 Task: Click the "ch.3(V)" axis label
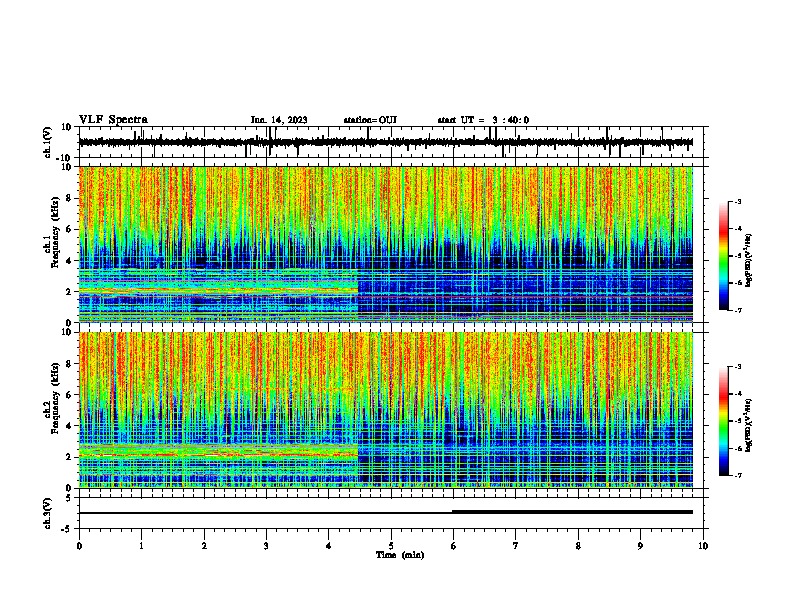click(x=48, y=514)
